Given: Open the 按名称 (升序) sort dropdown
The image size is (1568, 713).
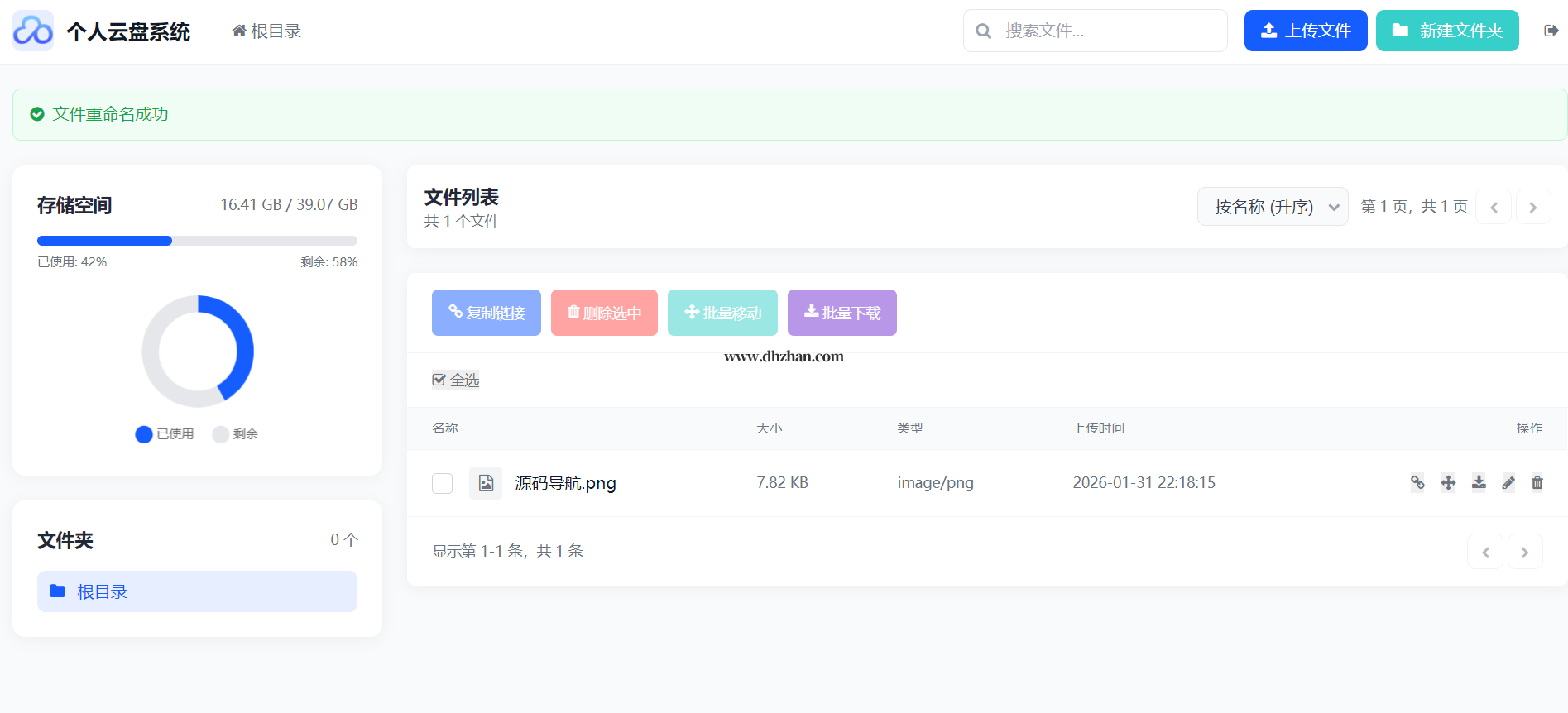Looking at the screenshot, I should [1272, 207].
